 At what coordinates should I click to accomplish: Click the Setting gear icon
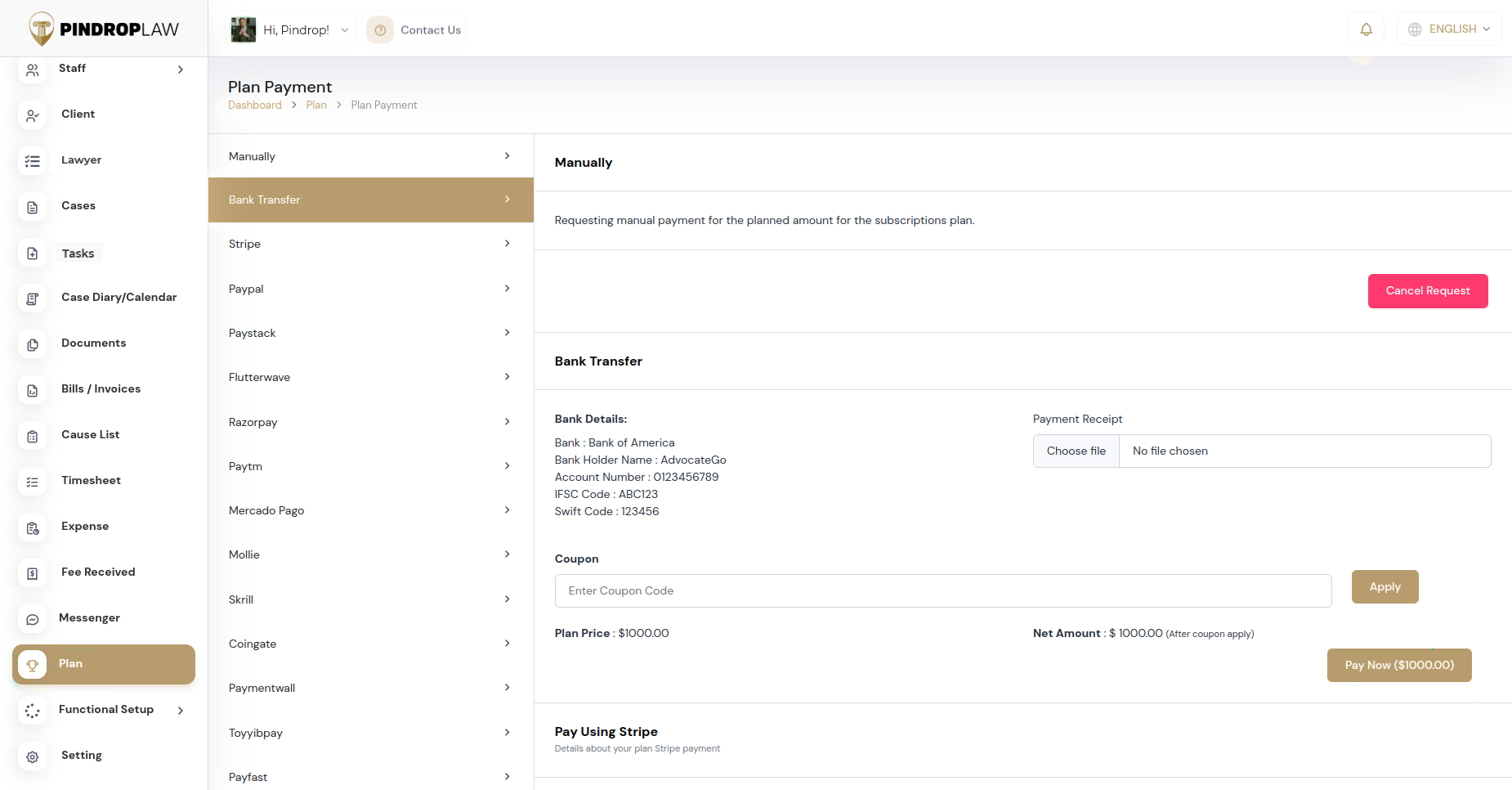point(32,756)
